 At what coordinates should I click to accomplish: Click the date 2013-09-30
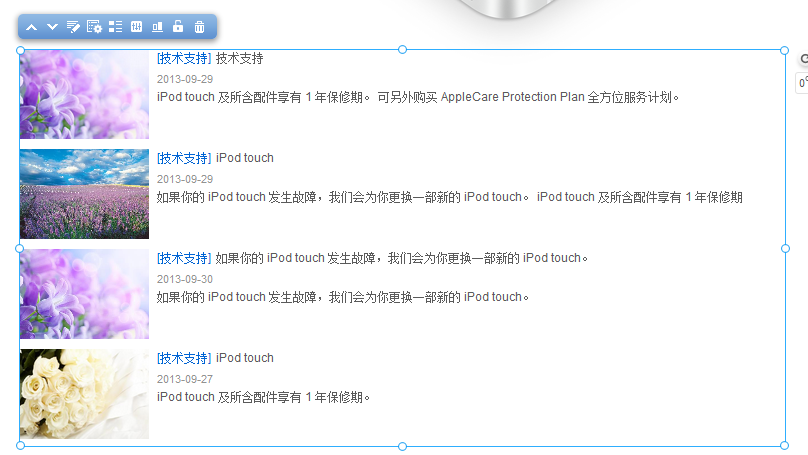click(x=185, y=279)
